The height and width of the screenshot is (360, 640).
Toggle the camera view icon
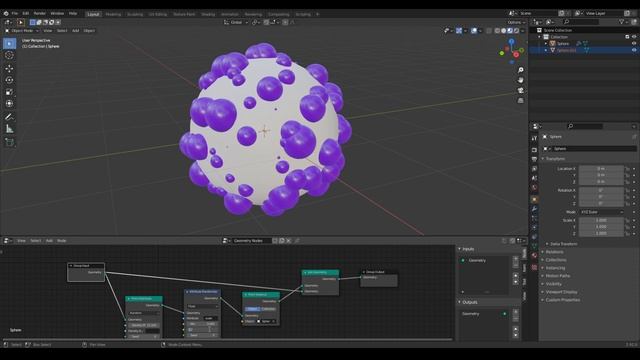[x=520, y=90]
